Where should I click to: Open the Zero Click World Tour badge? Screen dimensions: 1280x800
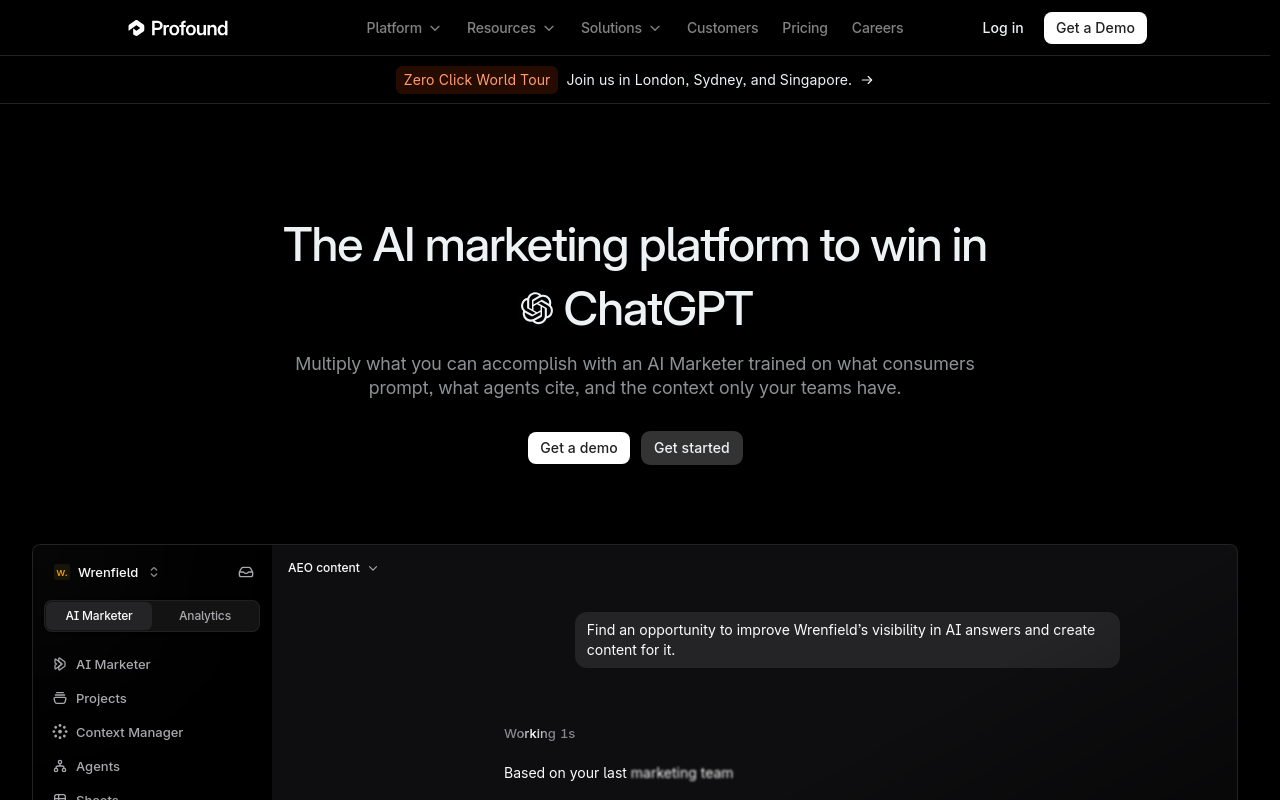477,80
